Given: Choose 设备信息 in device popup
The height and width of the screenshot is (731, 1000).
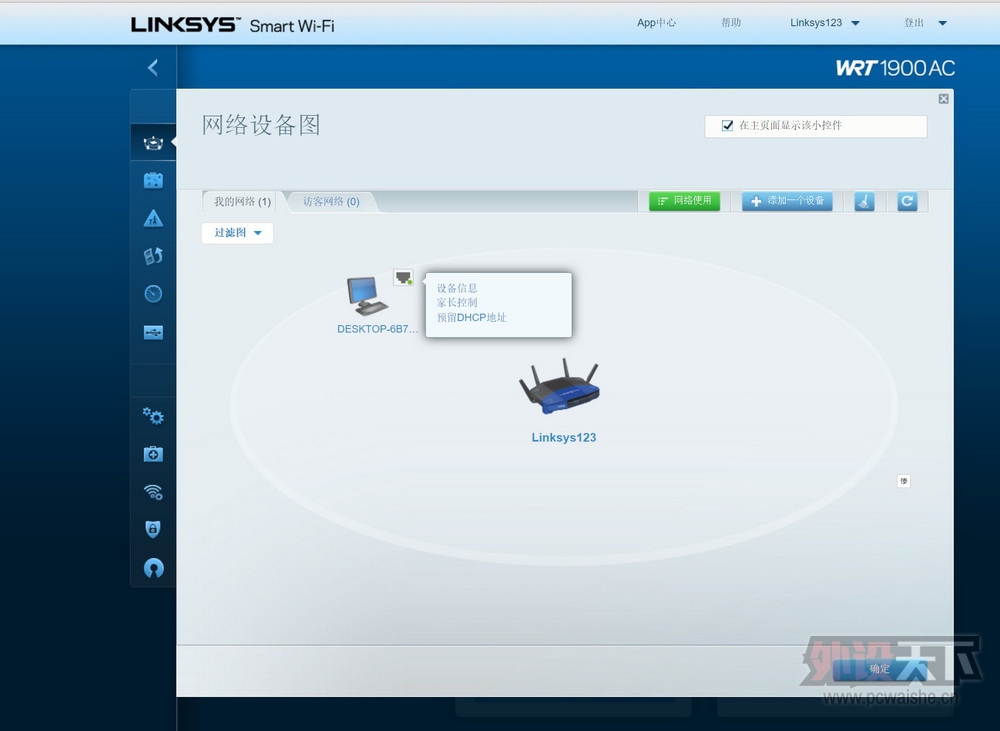Looking at the screenshot, I should (x=457, y=288).
